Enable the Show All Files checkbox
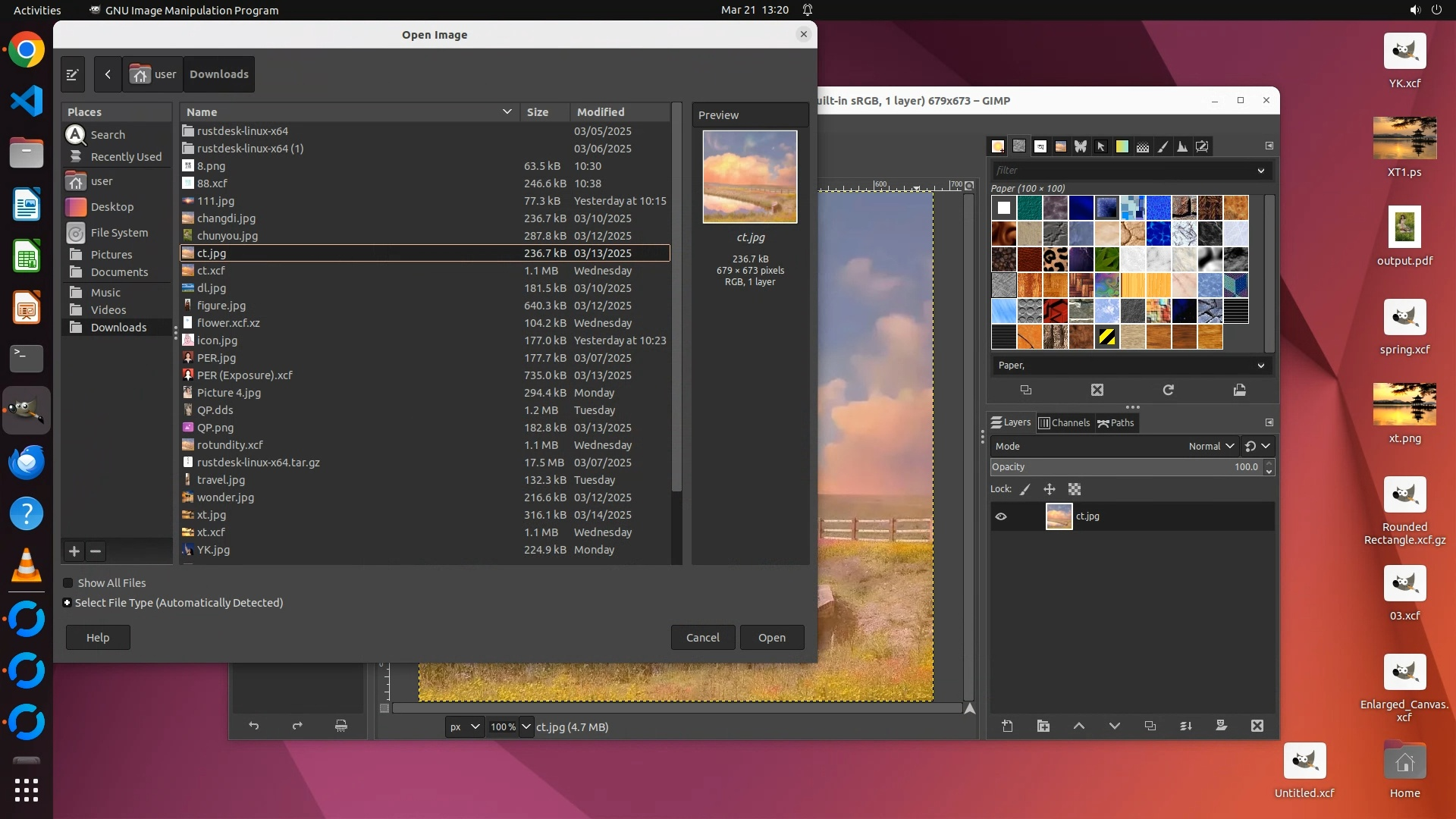The height and width of the screenshot is (819, 1456). (x=68, y=582)
